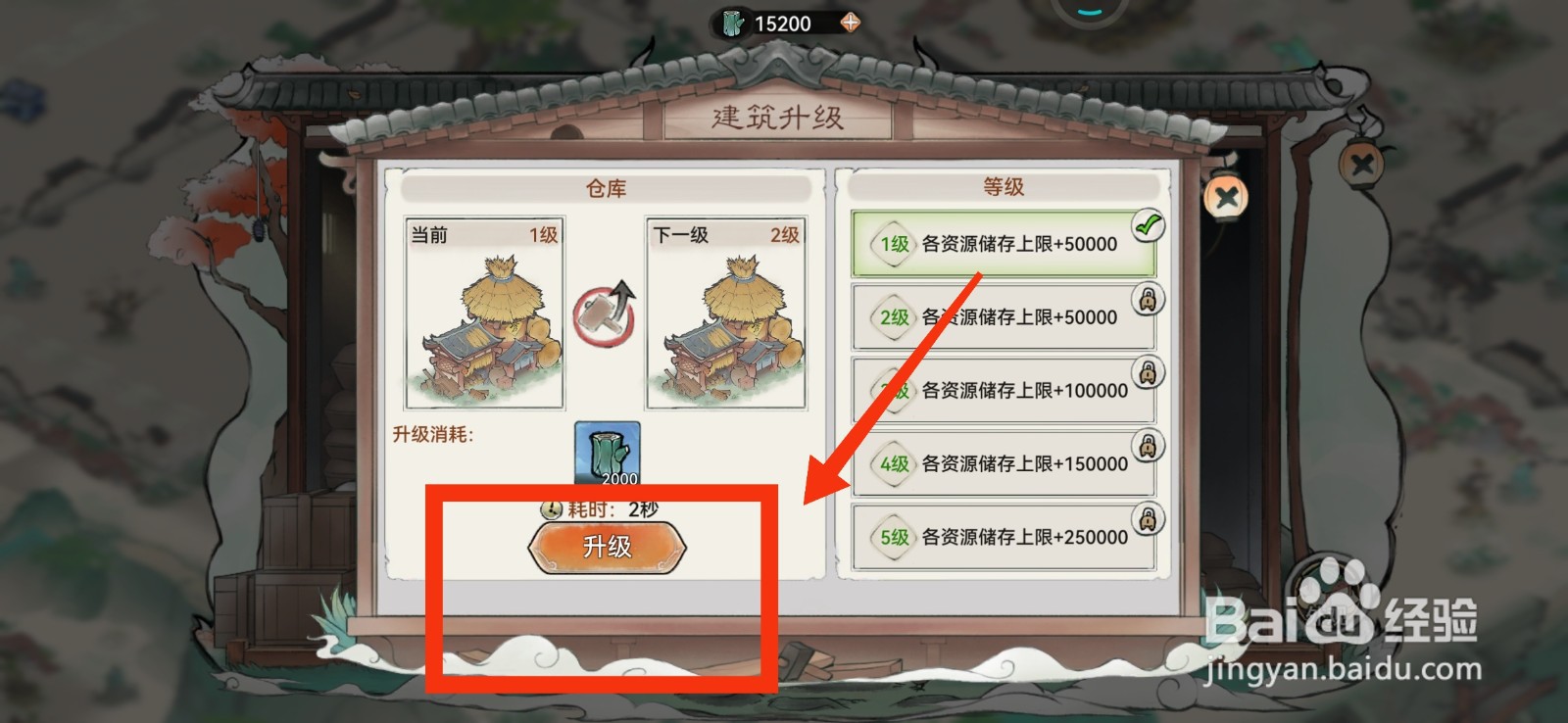Image resolution: width=1568 pixels, height=723 pixels.
Task: Select level 2 row 储存上限+50000
Action: tap(1004, 317)
